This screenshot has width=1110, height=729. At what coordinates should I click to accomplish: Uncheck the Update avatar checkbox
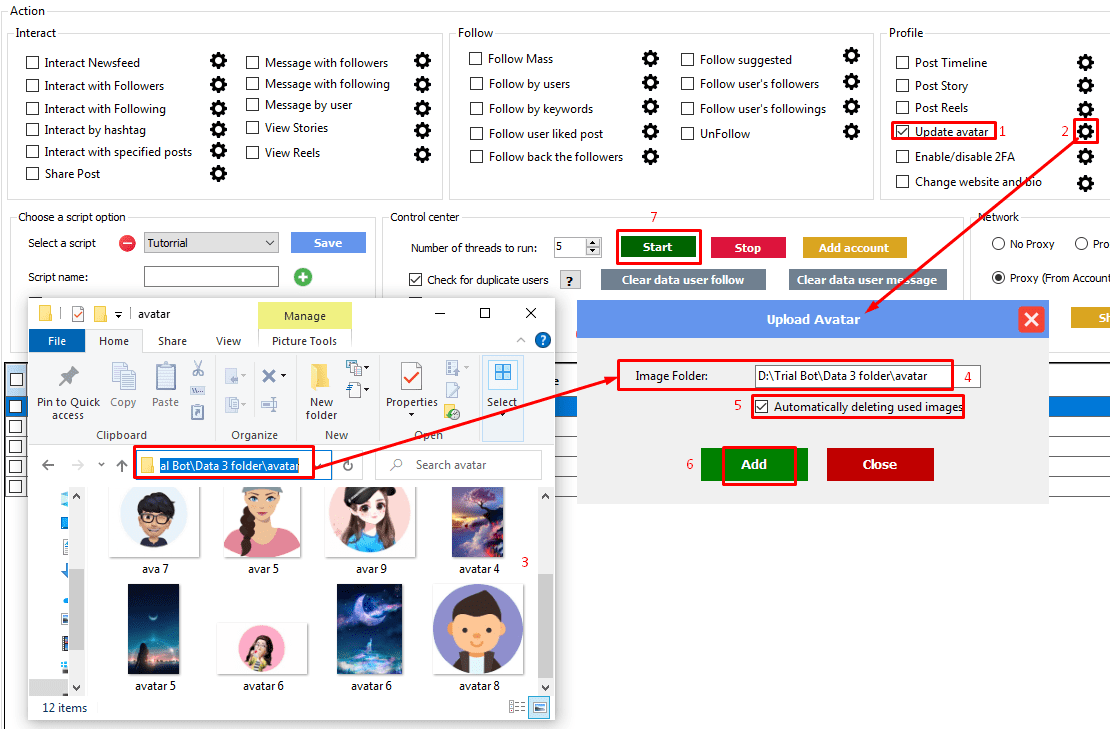[x=903, y=131]
